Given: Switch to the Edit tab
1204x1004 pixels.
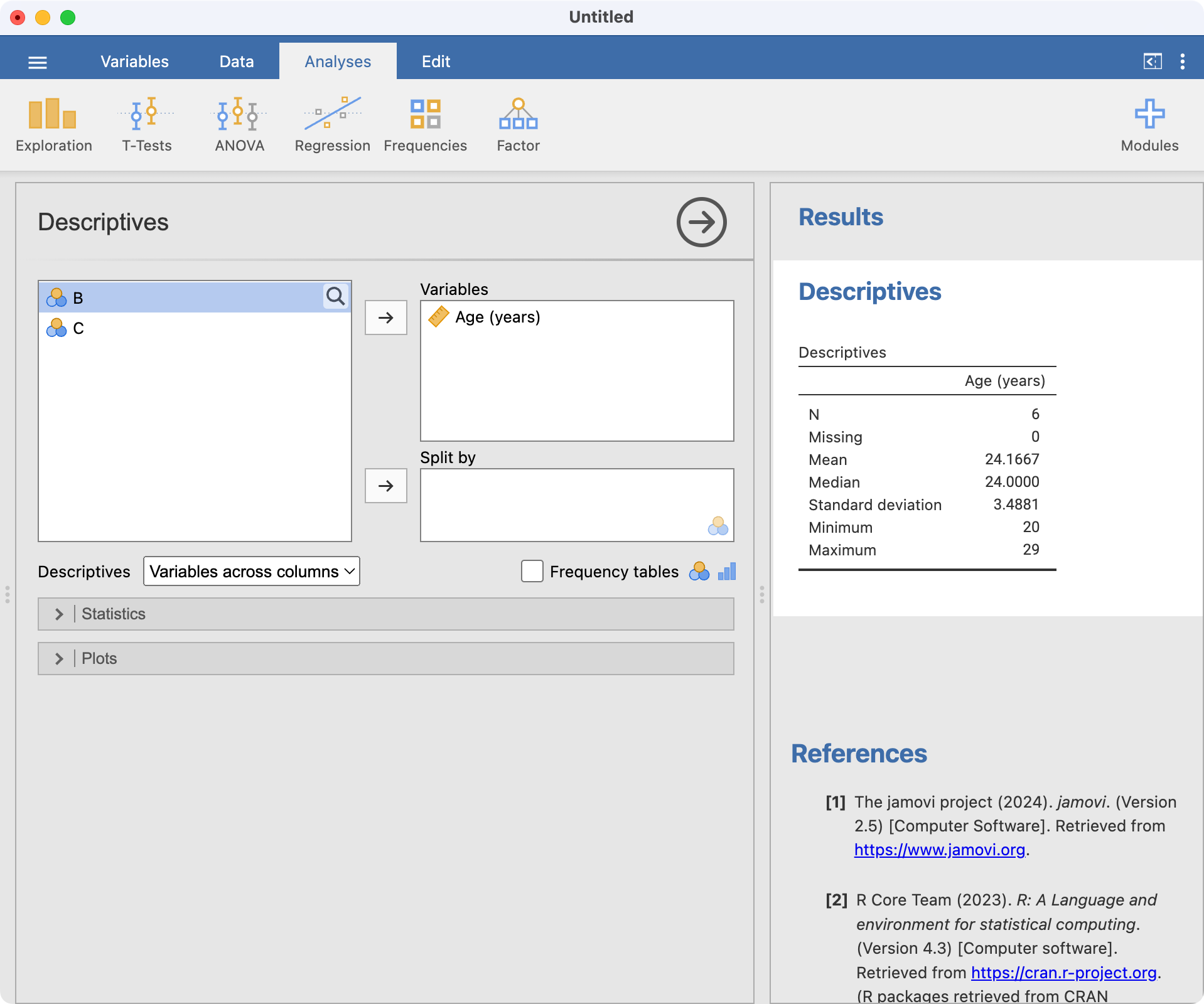Looking at the screenshot, I should click(x=436, y=61).
